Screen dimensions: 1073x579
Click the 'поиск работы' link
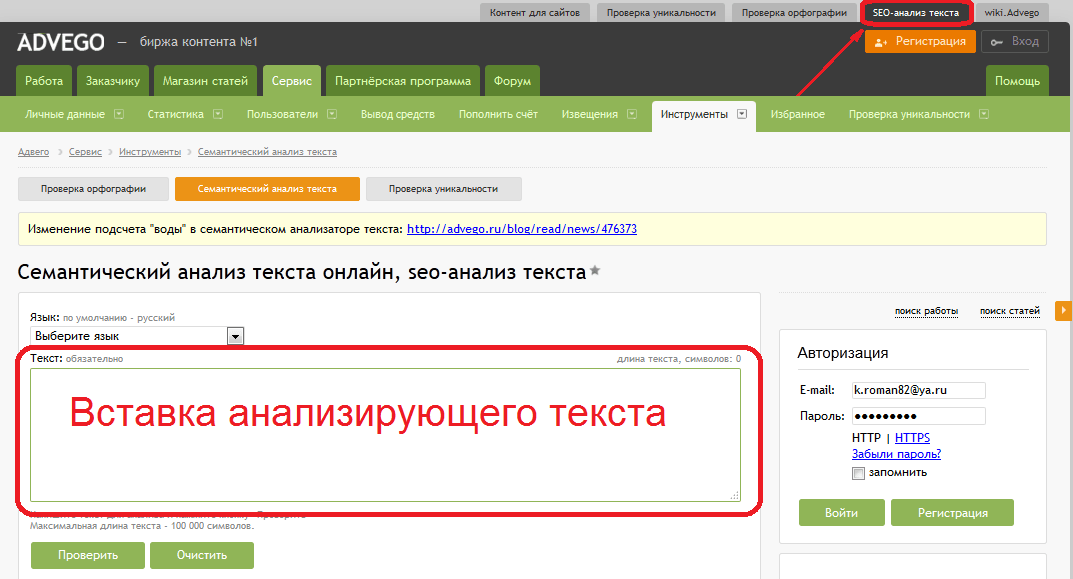[927, 311]
